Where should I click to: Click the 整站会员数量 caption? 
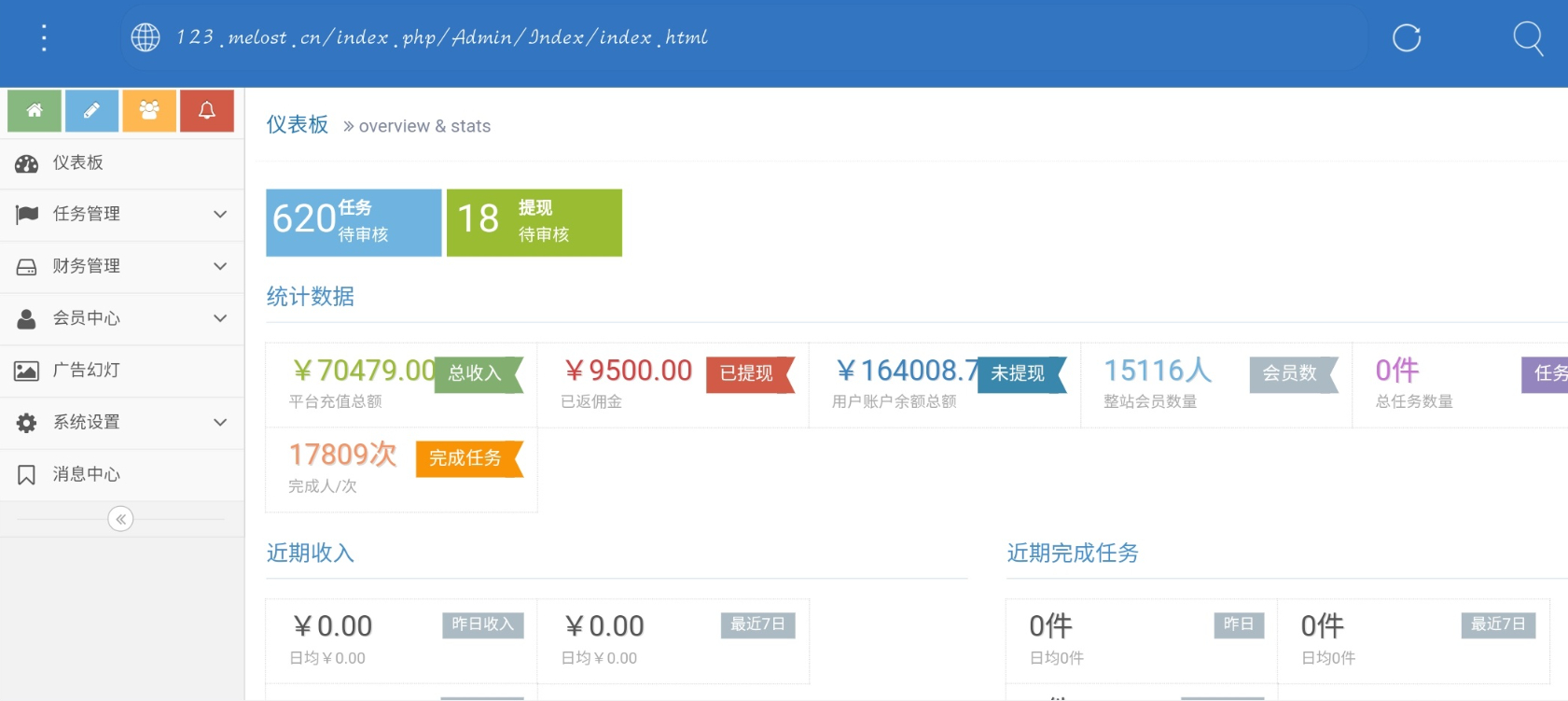(1150, 401)
